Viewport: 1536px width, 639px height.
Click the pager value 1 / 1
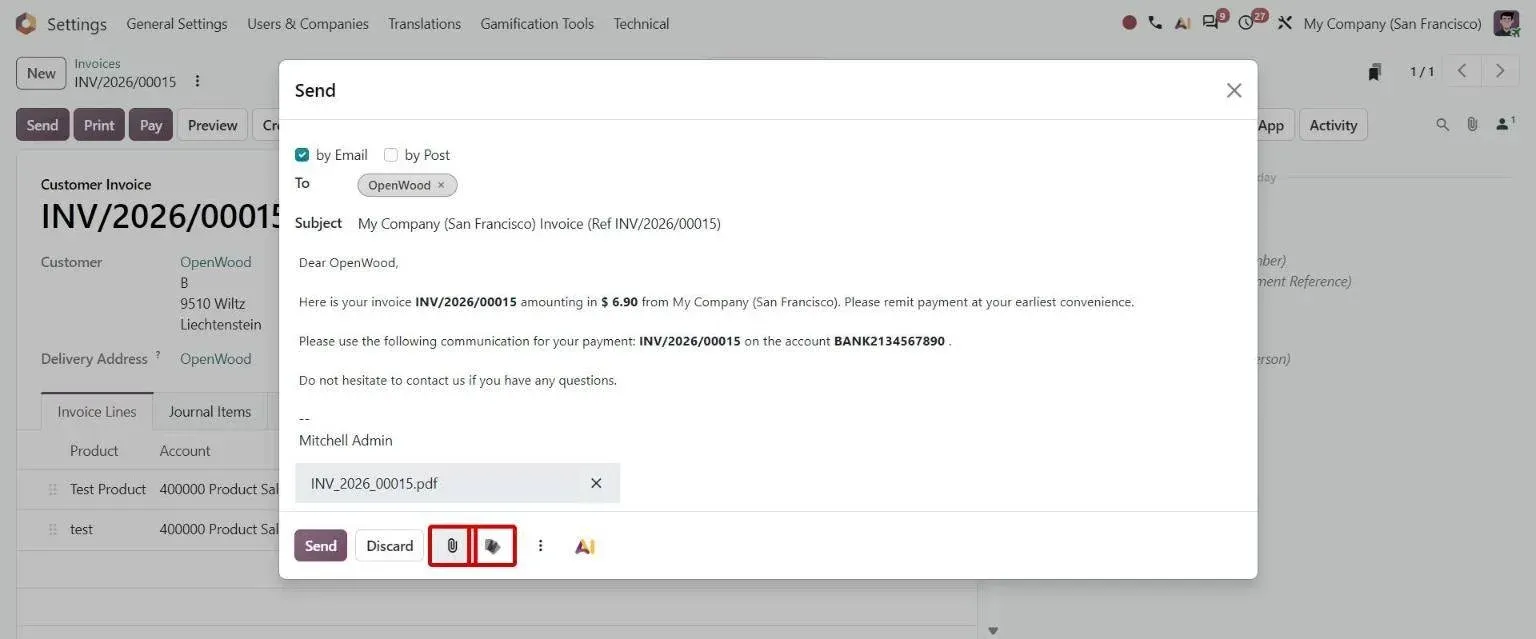pos(1422,72)
